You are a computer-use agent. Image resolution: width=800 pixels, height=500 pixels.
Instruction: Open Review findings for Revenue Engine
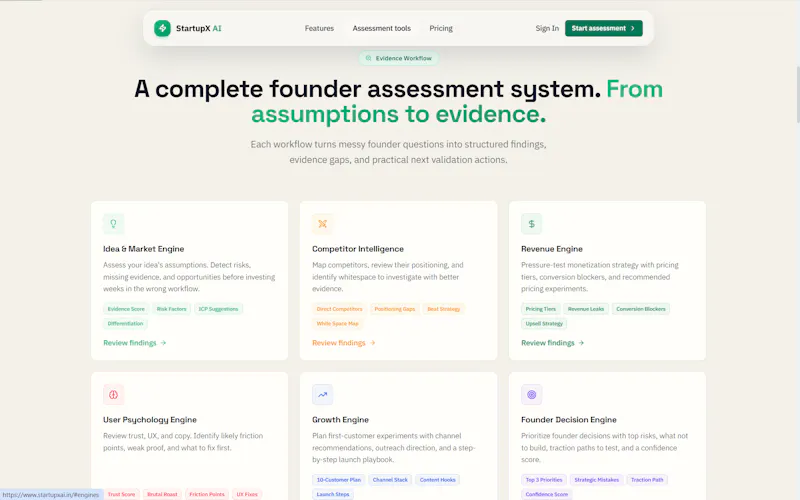tap(553, 343)
